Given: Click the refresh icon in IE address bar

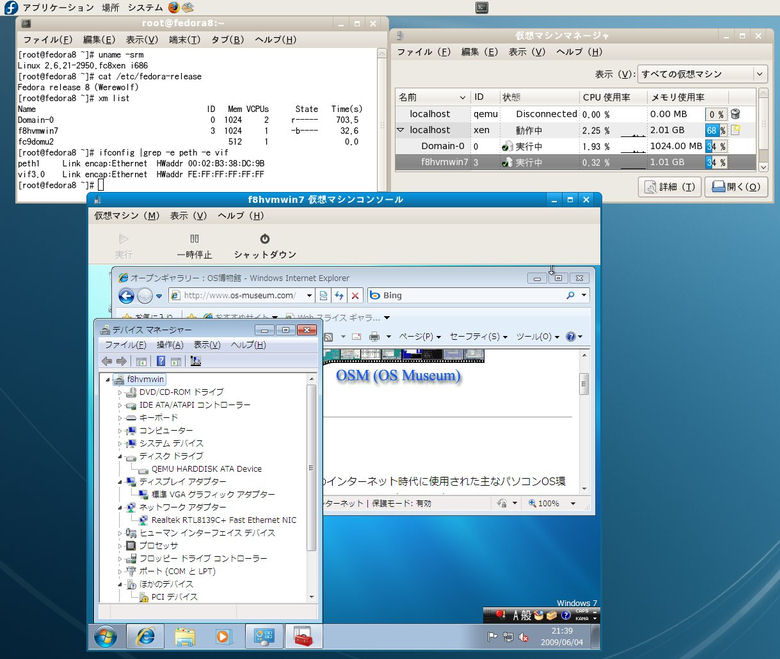Looking at the screenshot, I should [x=339, y=295].
